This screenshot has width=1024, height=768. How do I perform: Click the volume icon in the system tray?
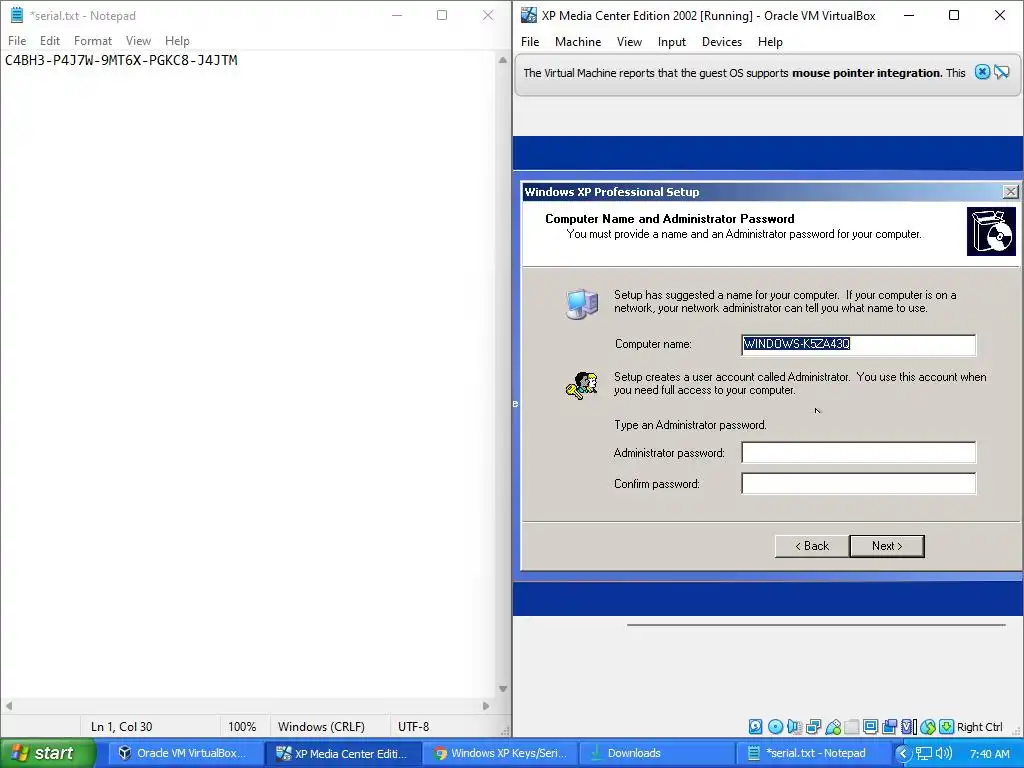point(944,753)
